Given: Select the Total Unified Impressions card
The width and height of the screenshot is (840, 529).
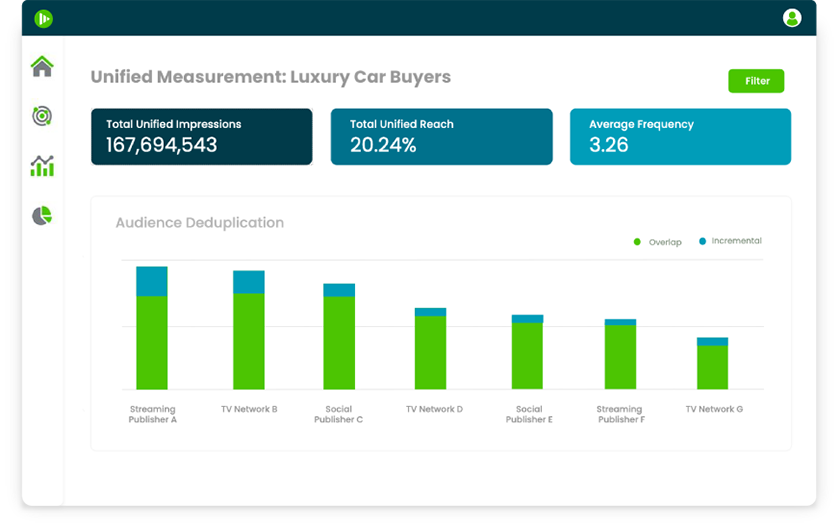Looking at the screenshot, I should point(201,137).
